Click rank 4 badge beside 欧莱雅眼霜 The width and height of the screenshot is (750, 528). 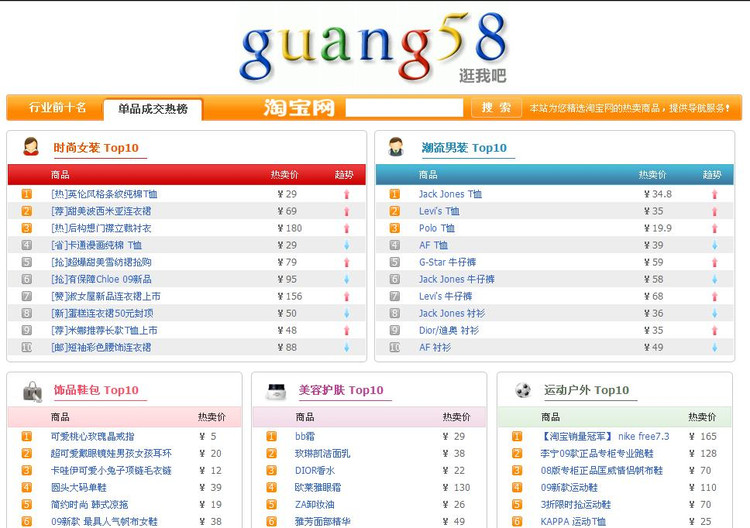point(272,487)
